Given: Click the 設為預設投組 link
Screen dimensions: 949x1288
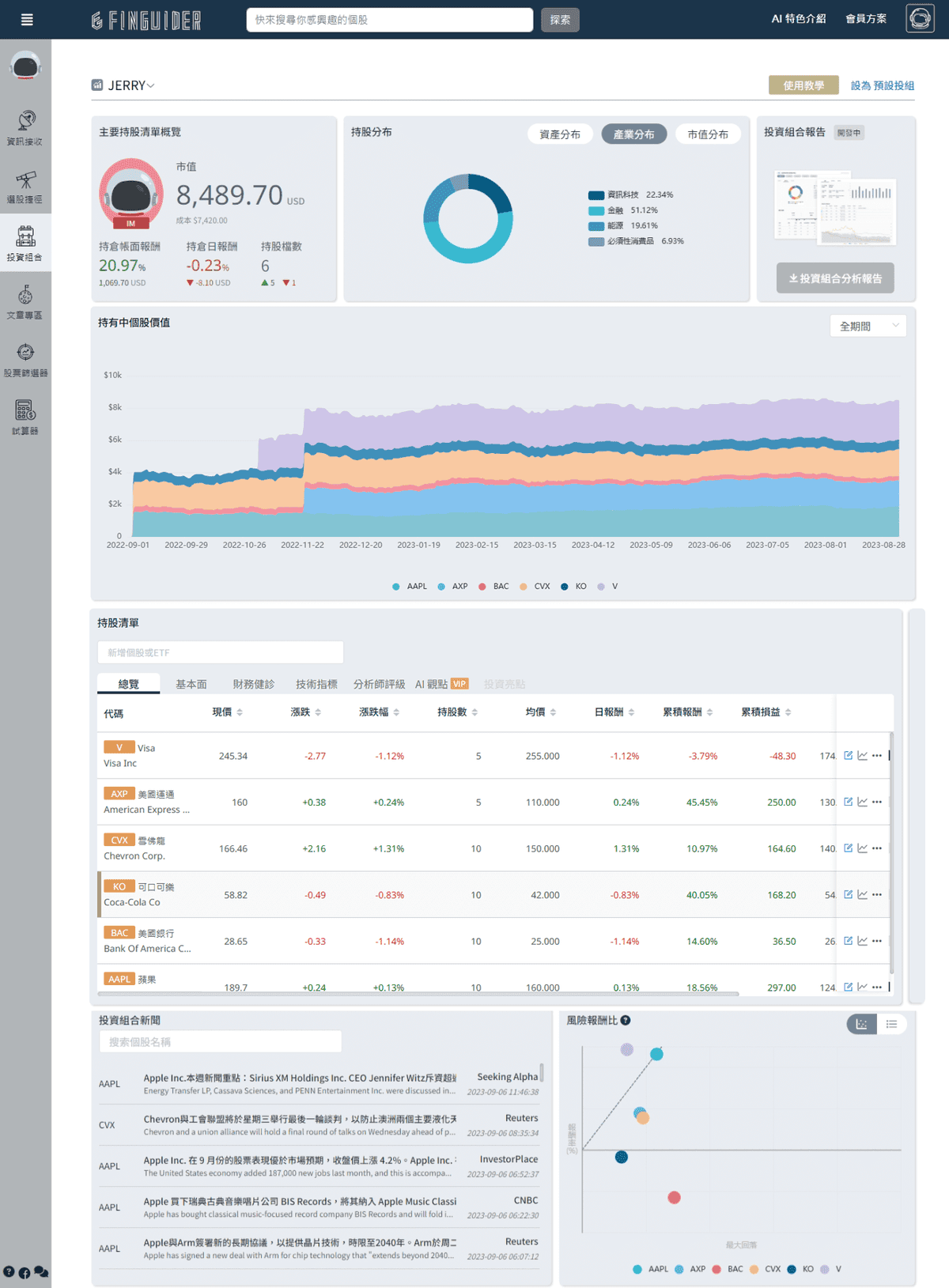Looking at the screenshot, I should 883,85.
